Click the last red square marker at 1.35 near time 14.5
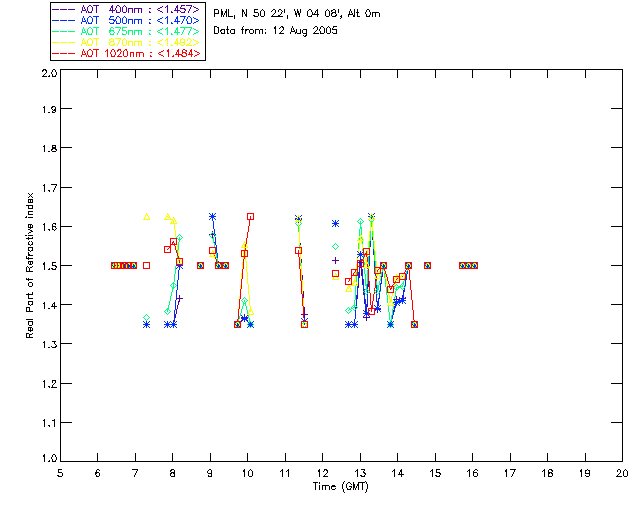The image size is (640, 512). [x=414, y=325]
